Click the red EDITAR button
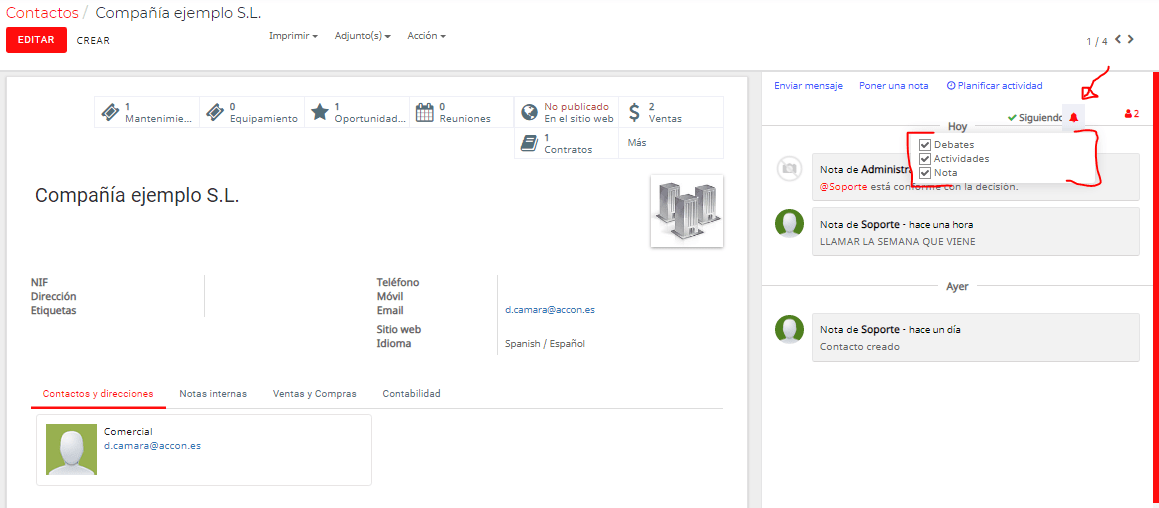This screenshot has width=1159, height=508. pos(36,40)
